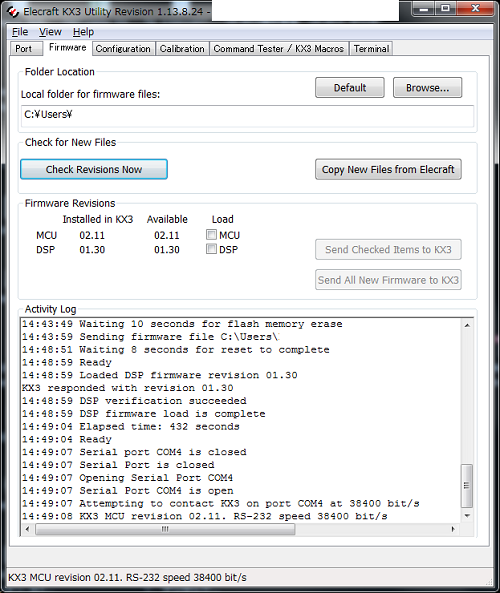Image resolution: width=500 pixels, height=593 pixels.
Task: Switch to the Terminal tab
Action: click(371, 49)
